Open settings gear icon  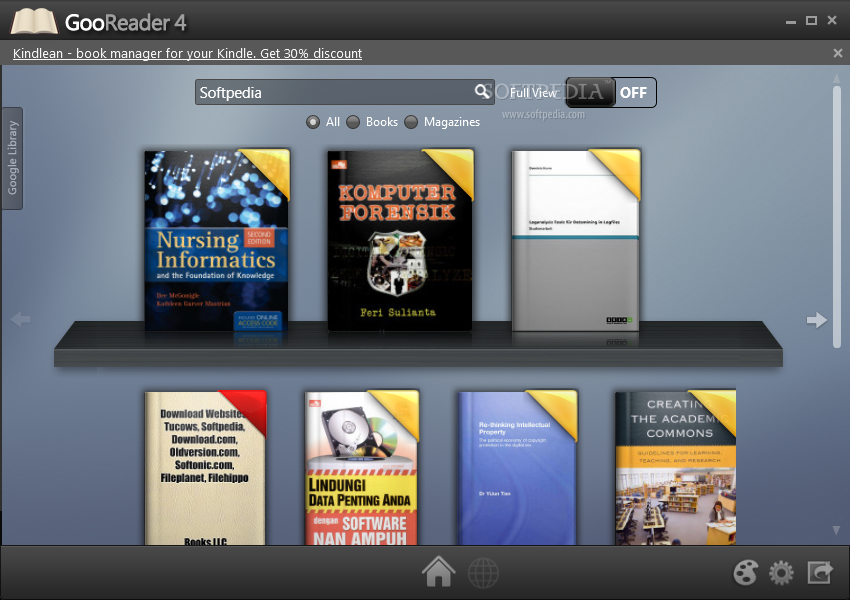[781, 572]
